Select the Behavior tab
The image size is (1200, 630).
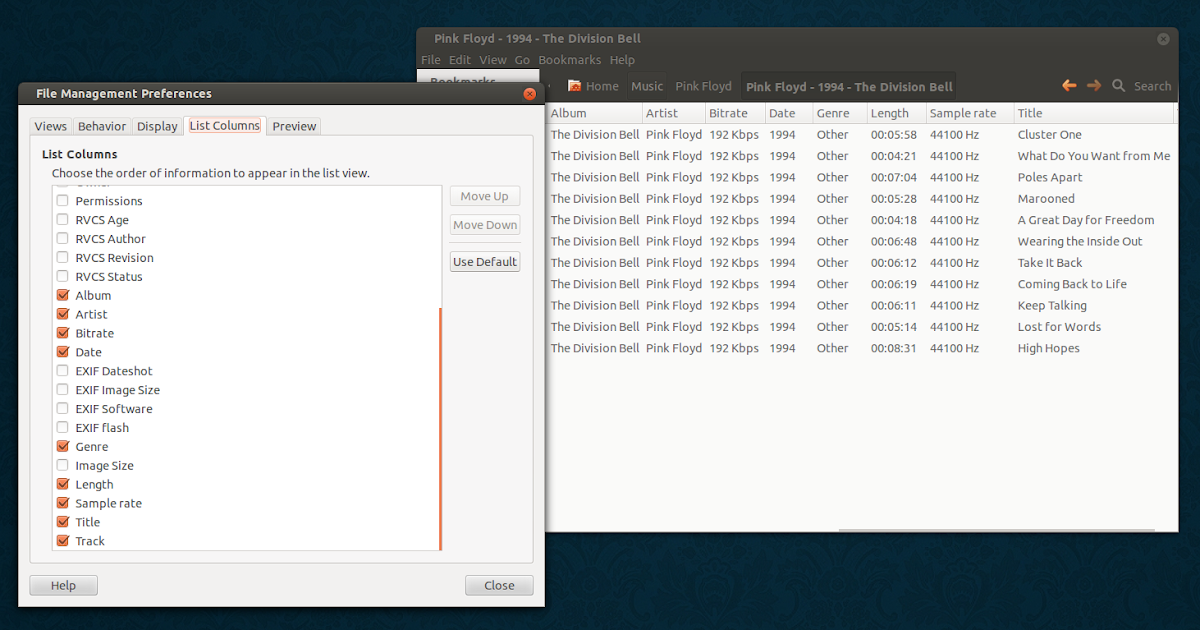tap(103, 126)
